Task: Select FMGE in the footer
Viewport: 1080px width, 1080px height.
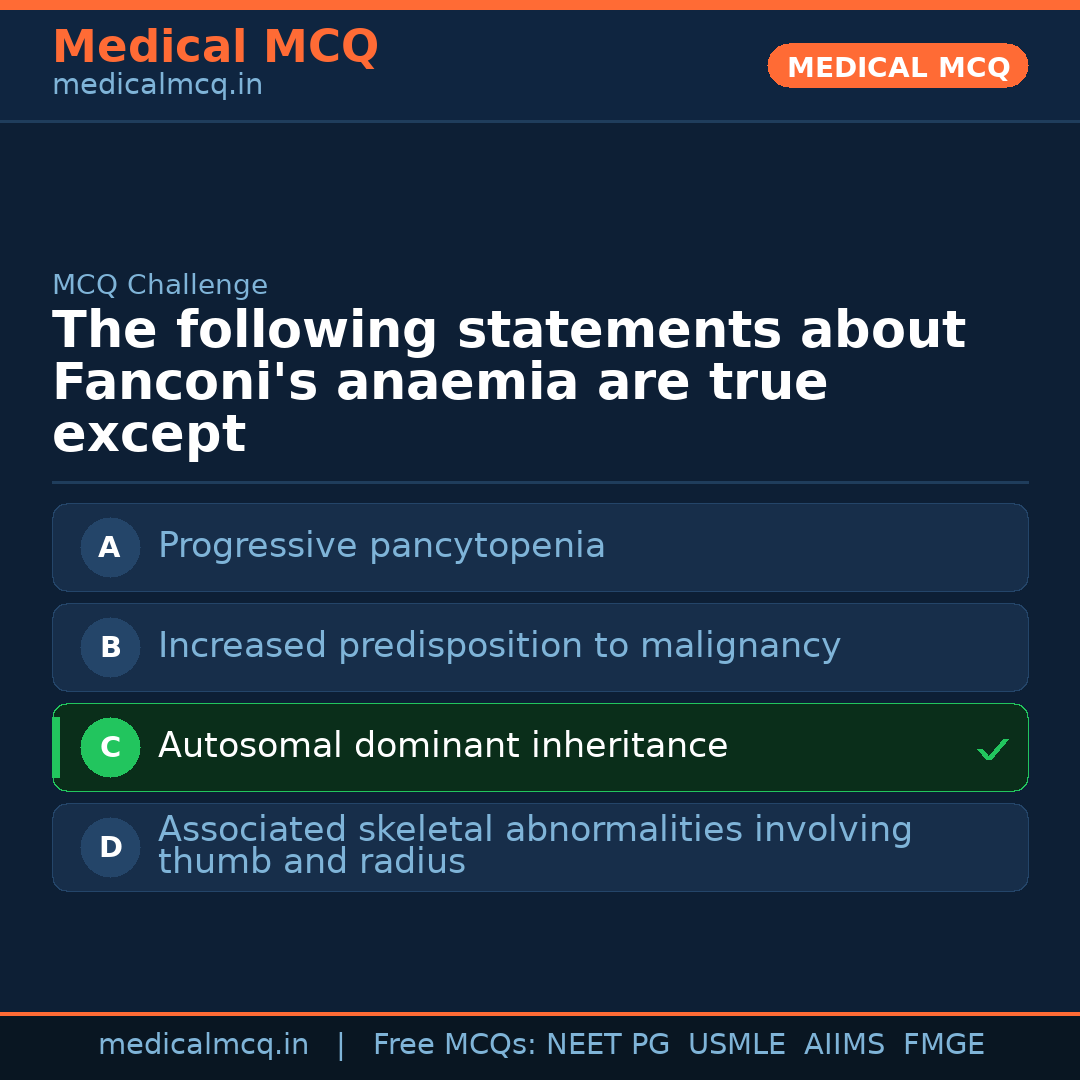Action: point(943,1045)
